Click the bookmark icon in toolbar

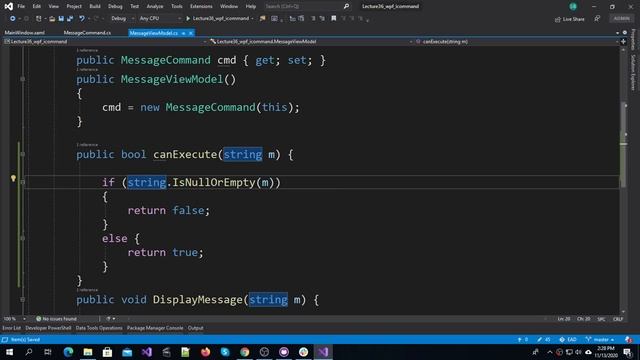pos(333,18)
